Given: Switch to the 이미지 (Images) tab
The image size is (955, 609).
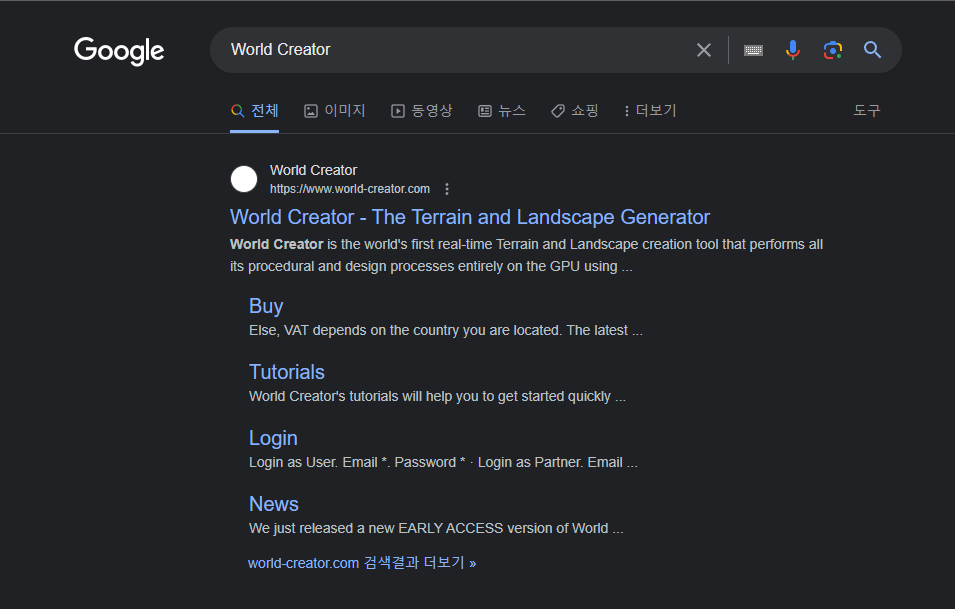Looking at the screenshot, I should pyautogui.click(x=334, y=111).
